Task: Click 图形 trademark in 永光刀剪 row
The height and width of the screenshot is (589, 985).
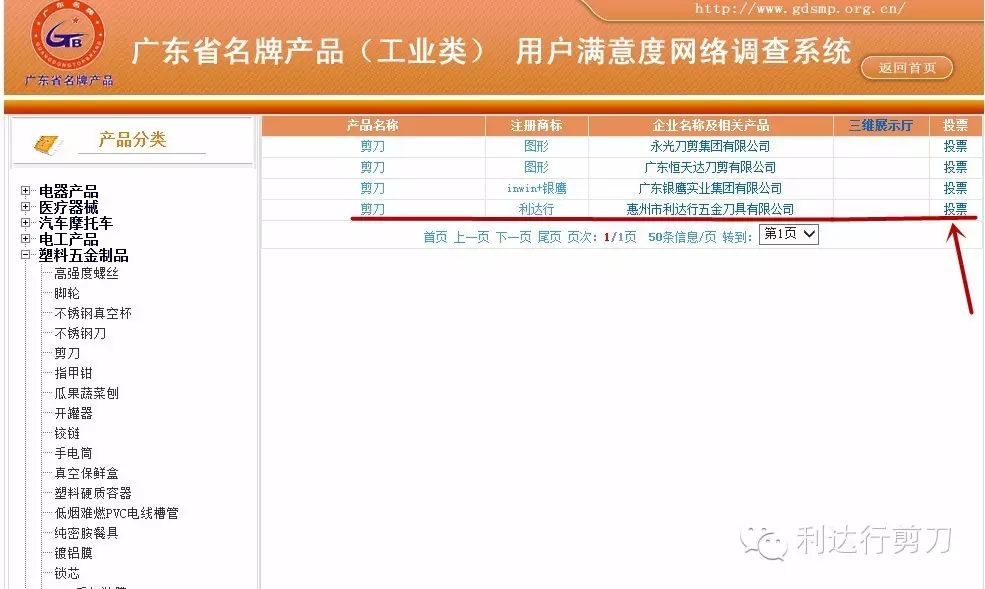Action: (536, 146)
